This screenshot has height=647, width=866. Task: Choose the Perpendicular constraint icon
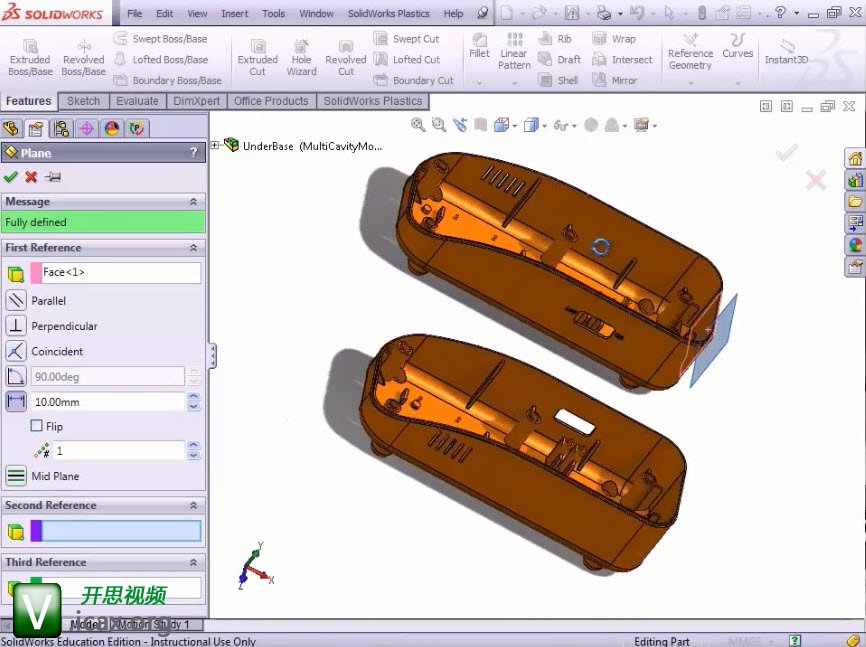coord(16,326)
